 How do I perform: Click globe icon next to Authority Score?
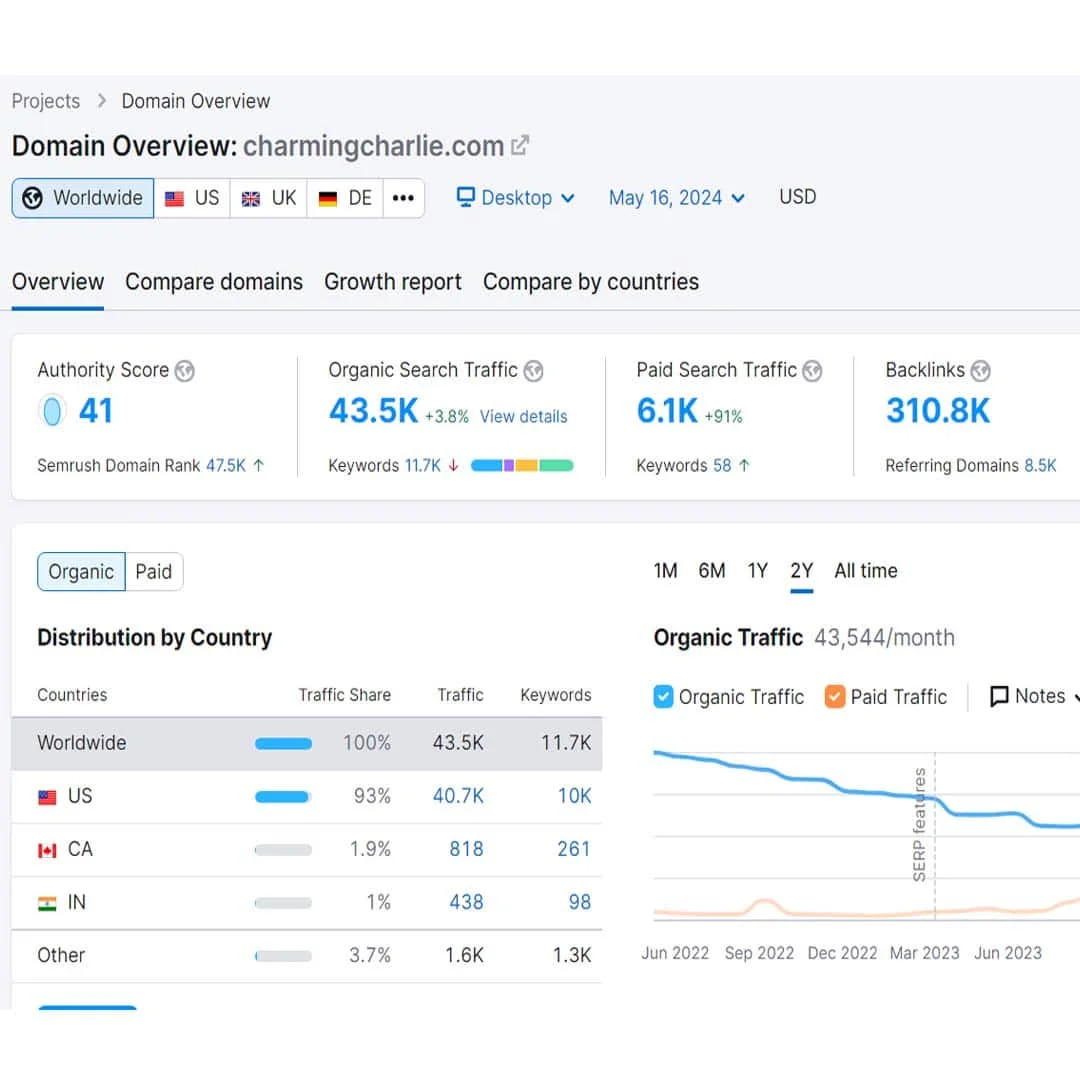(185, 371)
